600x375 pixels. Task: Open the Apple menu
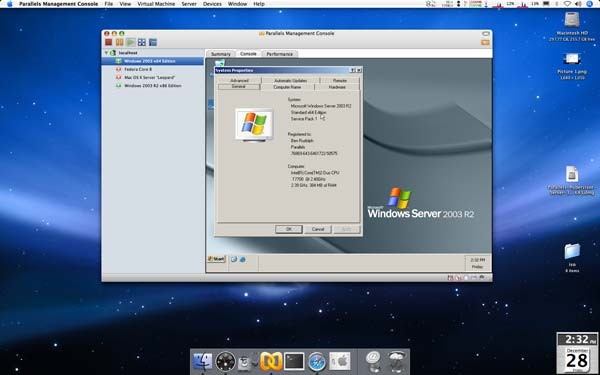pyautogui.click(x=10, y=4)
